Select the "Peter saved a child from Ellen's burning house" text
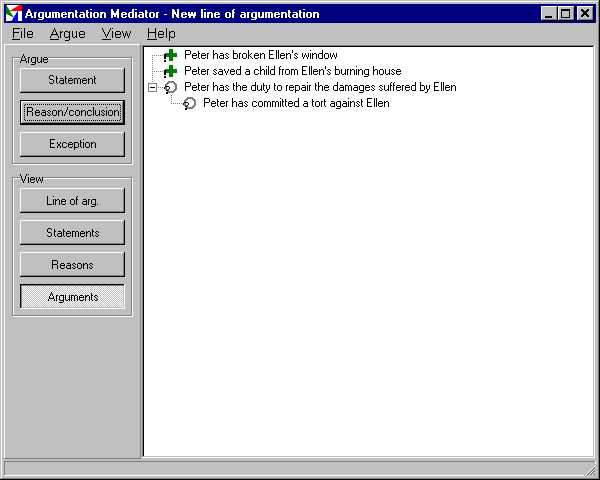 292,71
